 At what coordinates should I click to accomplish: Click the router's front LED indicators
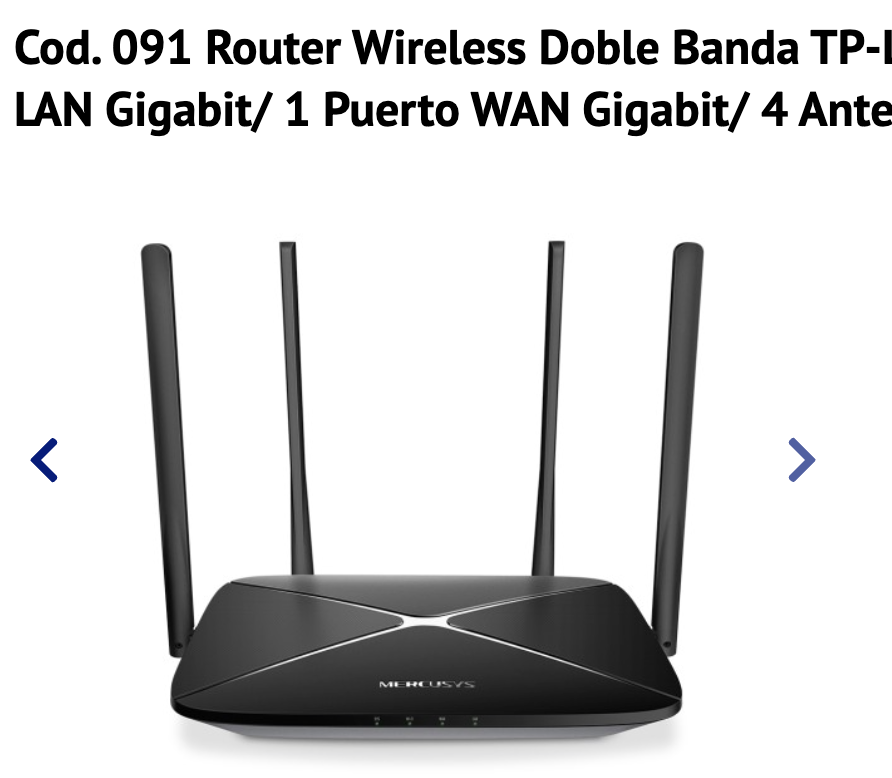[x=426, y=721]
